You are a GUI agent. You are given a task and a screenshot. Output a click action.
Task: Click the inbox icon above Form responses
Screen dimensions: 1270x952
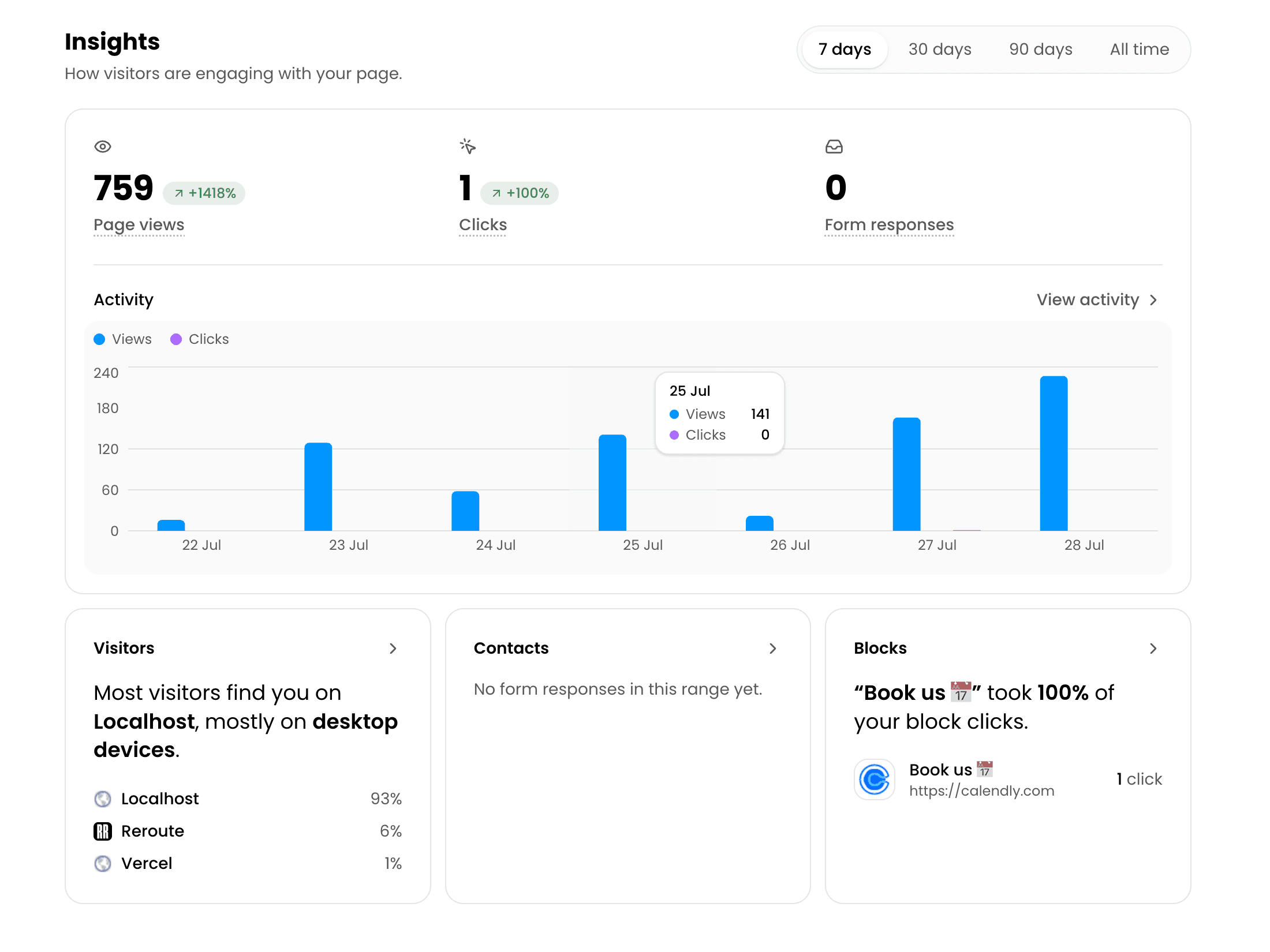point(834,147)
